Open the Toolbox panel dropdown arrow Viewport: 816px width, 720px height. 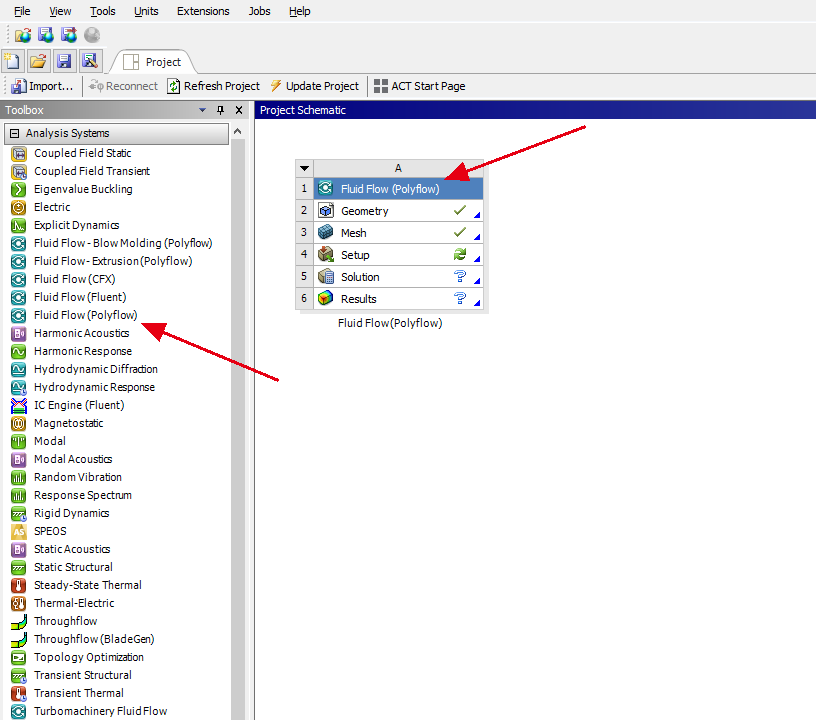click(x=202, y=110)
